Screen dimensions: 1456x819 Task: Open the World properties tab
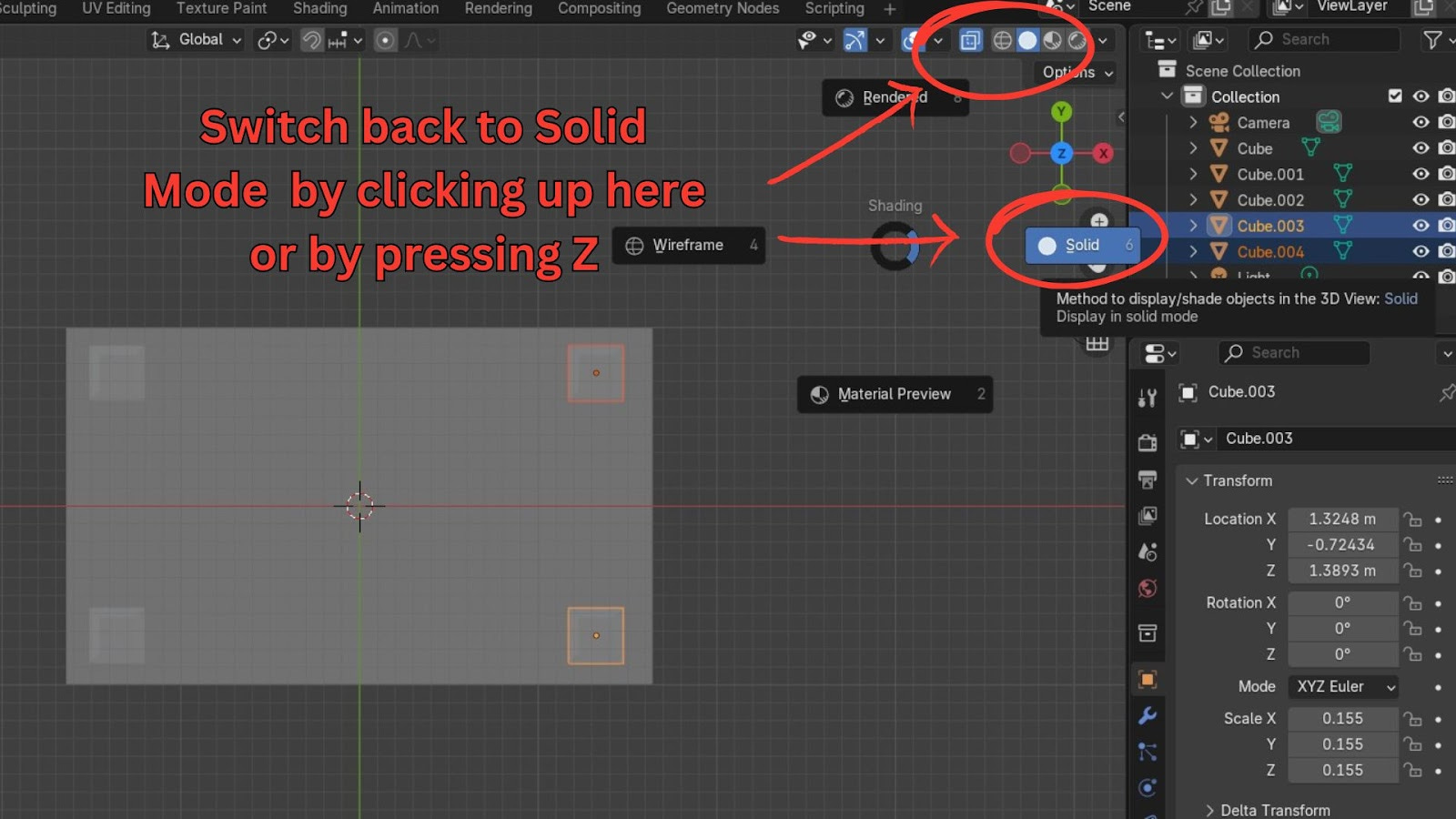coord(1148,588)
